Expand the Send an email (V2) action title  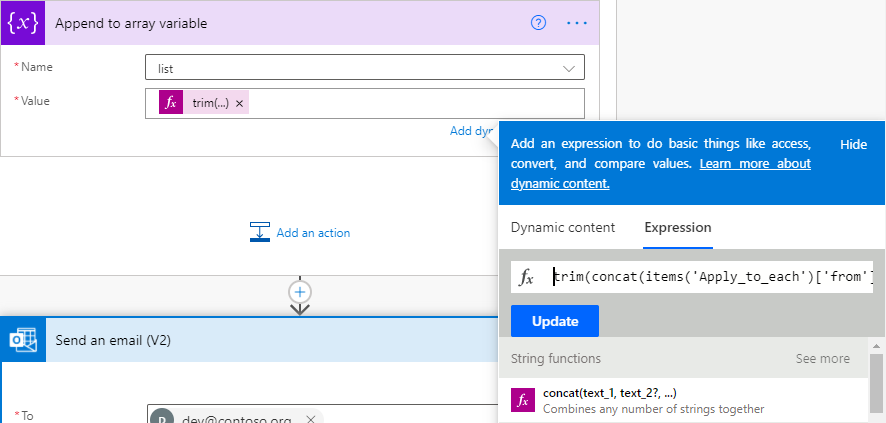[x=113, y=340]
